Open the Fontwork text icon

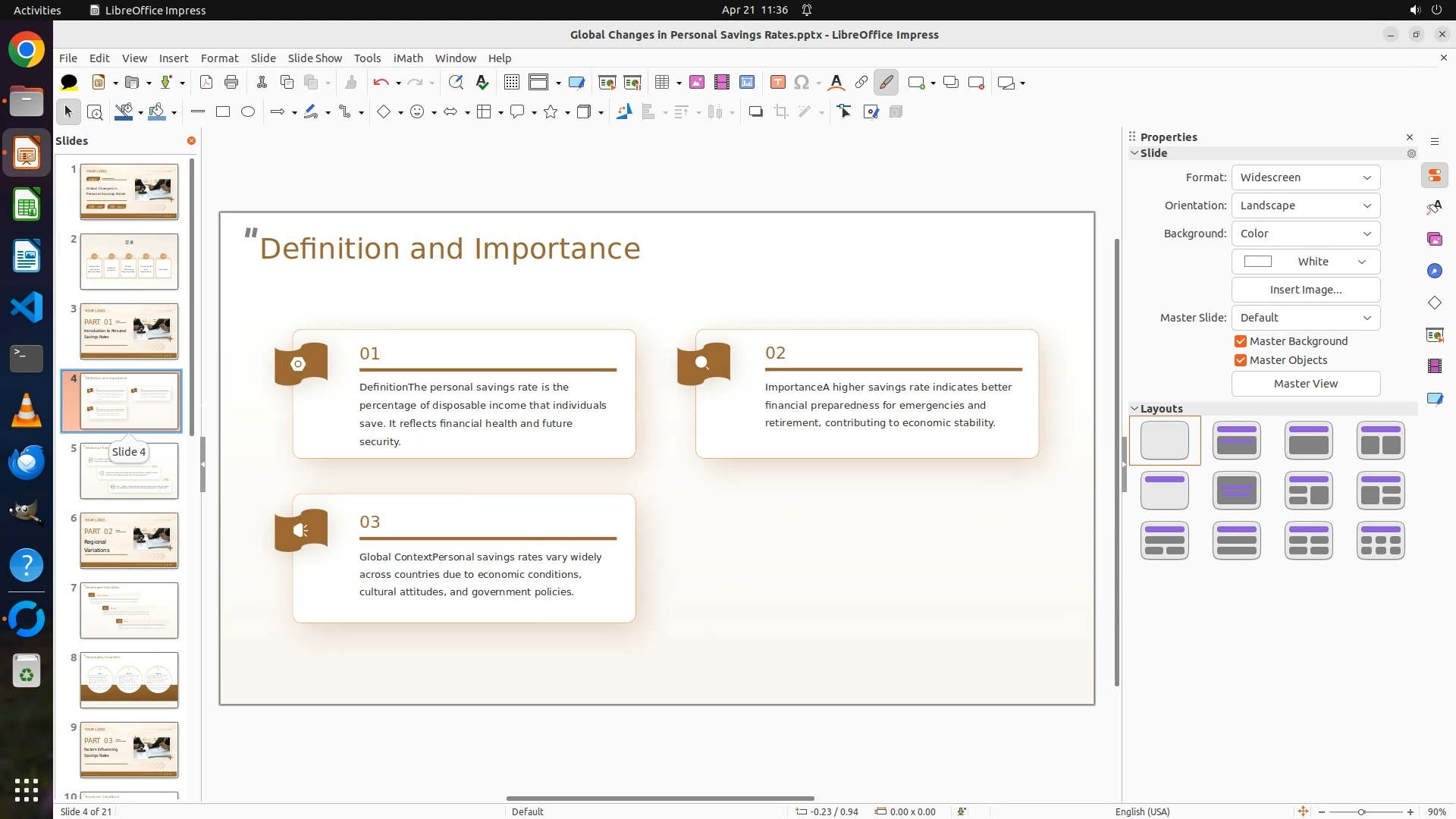pos(836,83)
